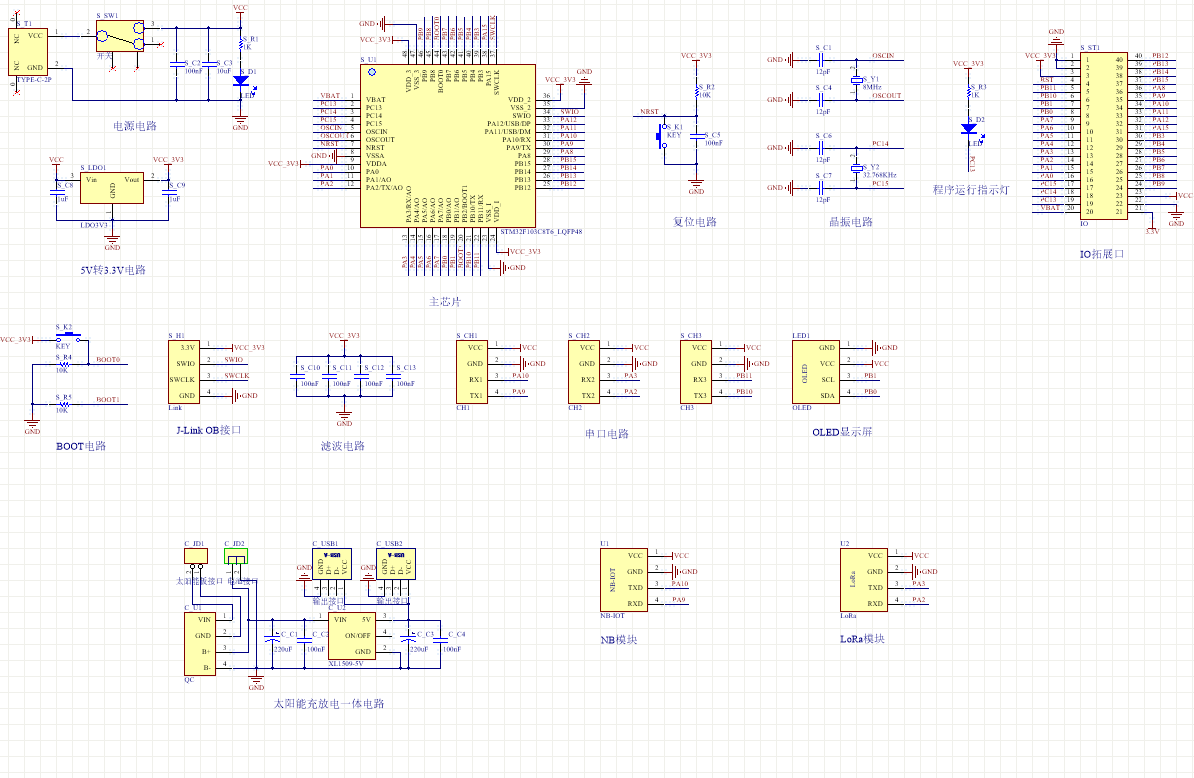This screenshot has width=1194, height=778.
Task: Select the S_LDO1 regulator component
Action: click(112, 188)
